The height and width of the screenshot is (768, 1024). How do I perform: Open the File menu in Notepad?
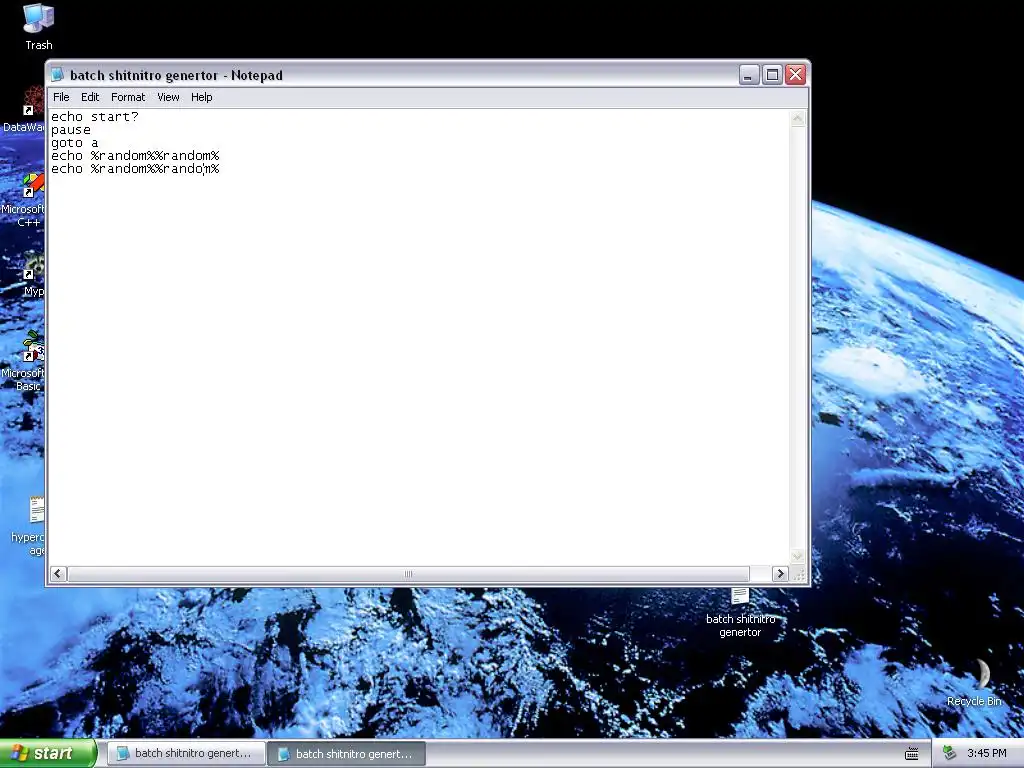coord(61,97)
